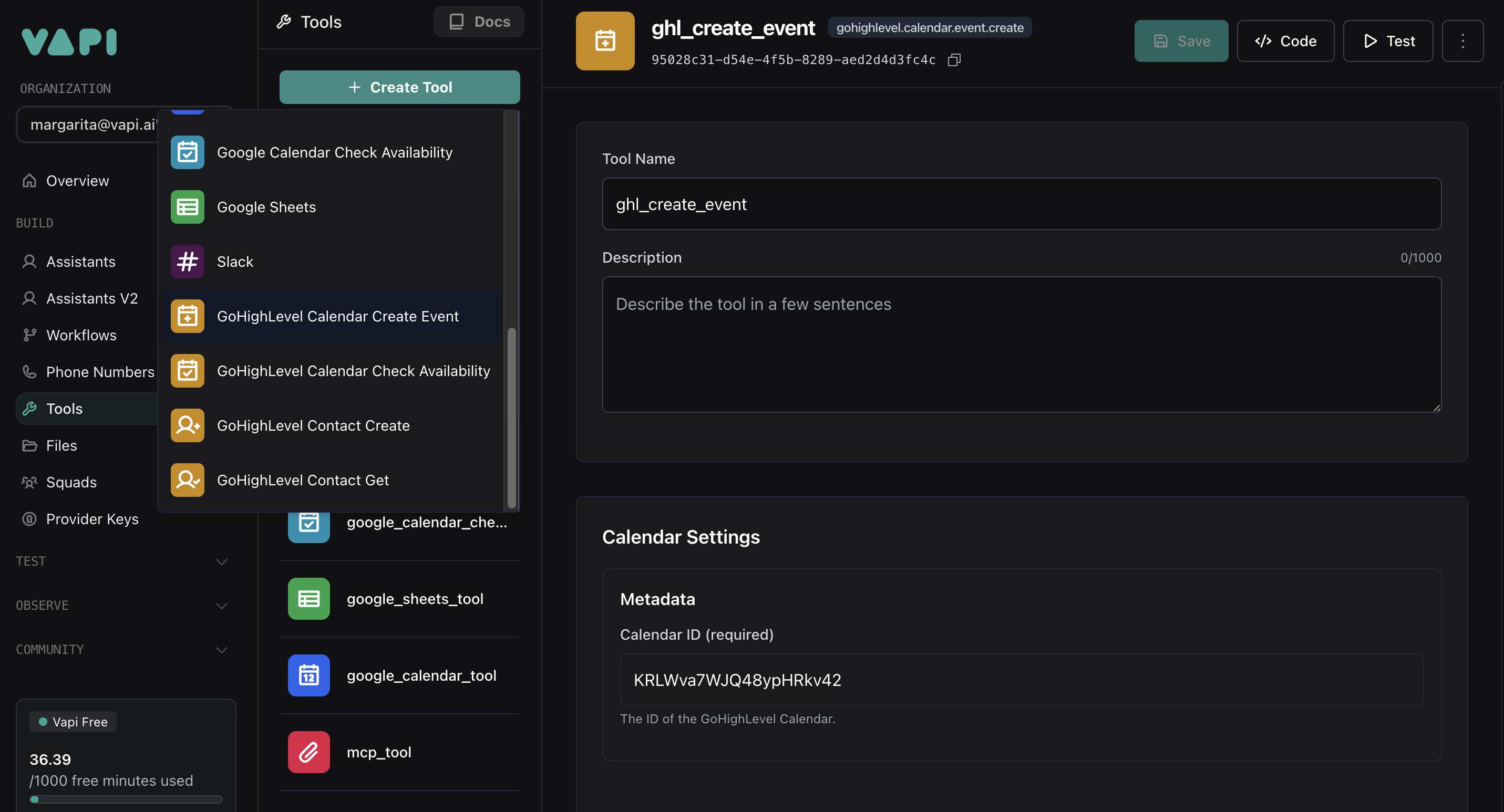Open the three-dot overflow menu
Viewport: 1504px width, 812px height.
tap(1462, 41)
